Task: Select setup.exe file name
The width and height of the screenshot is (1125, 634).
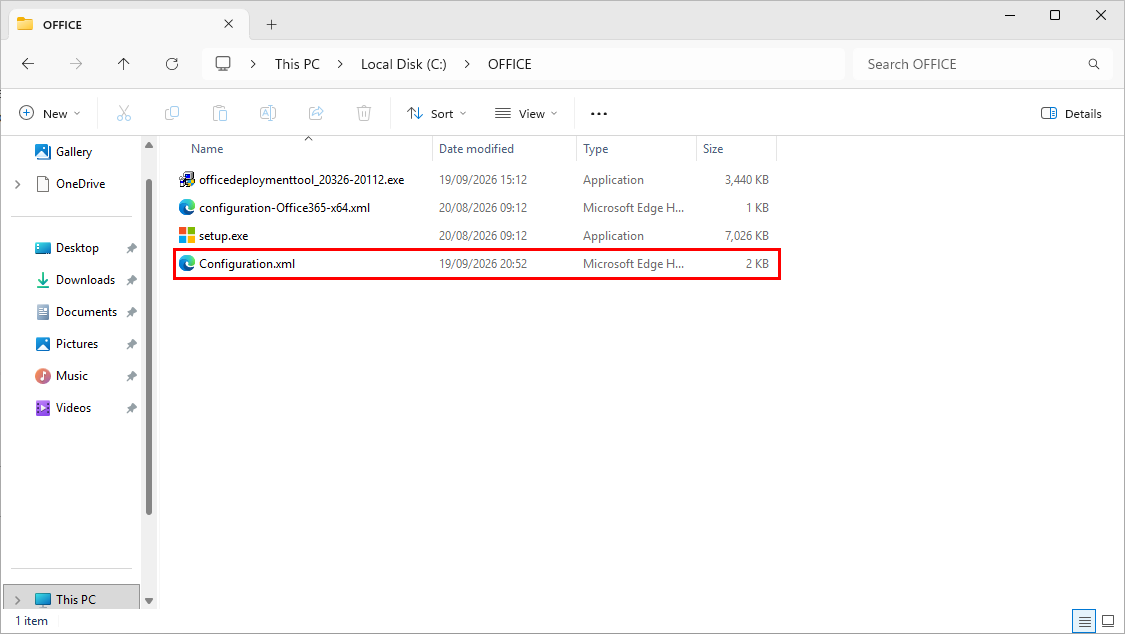Action: coord(223,236)
